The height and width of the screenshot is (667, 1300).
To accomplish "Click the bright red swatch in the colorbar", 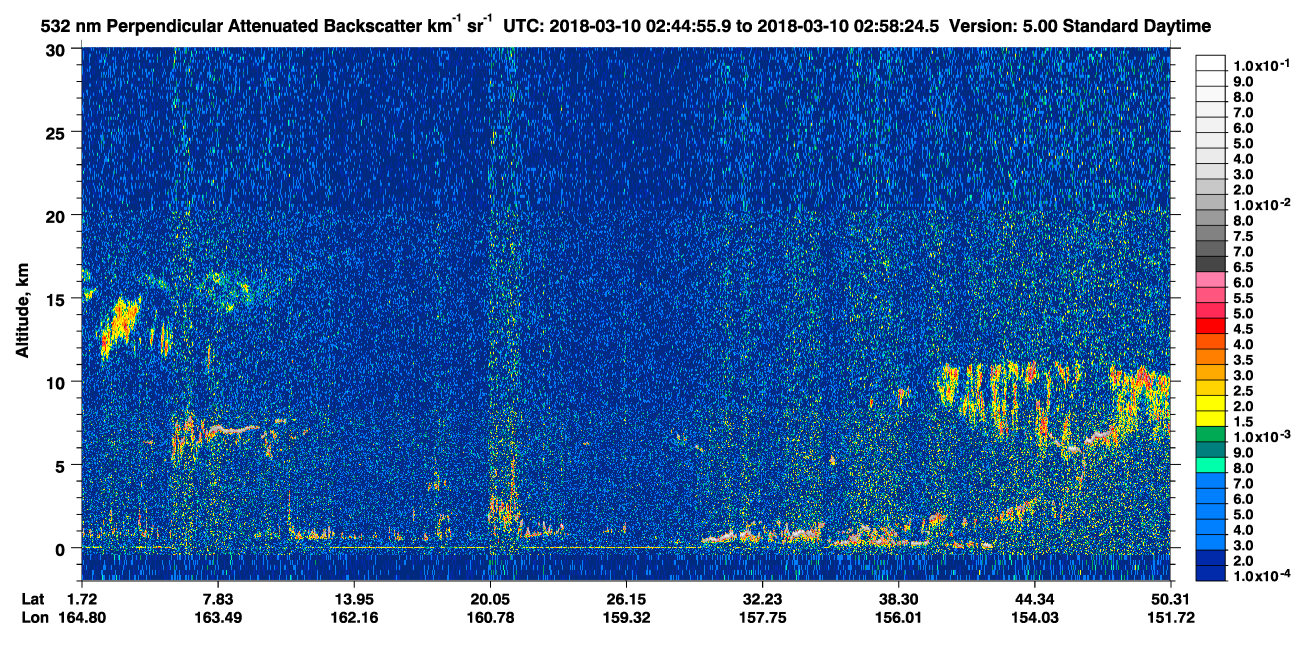I will click(x=1210, y=328).
